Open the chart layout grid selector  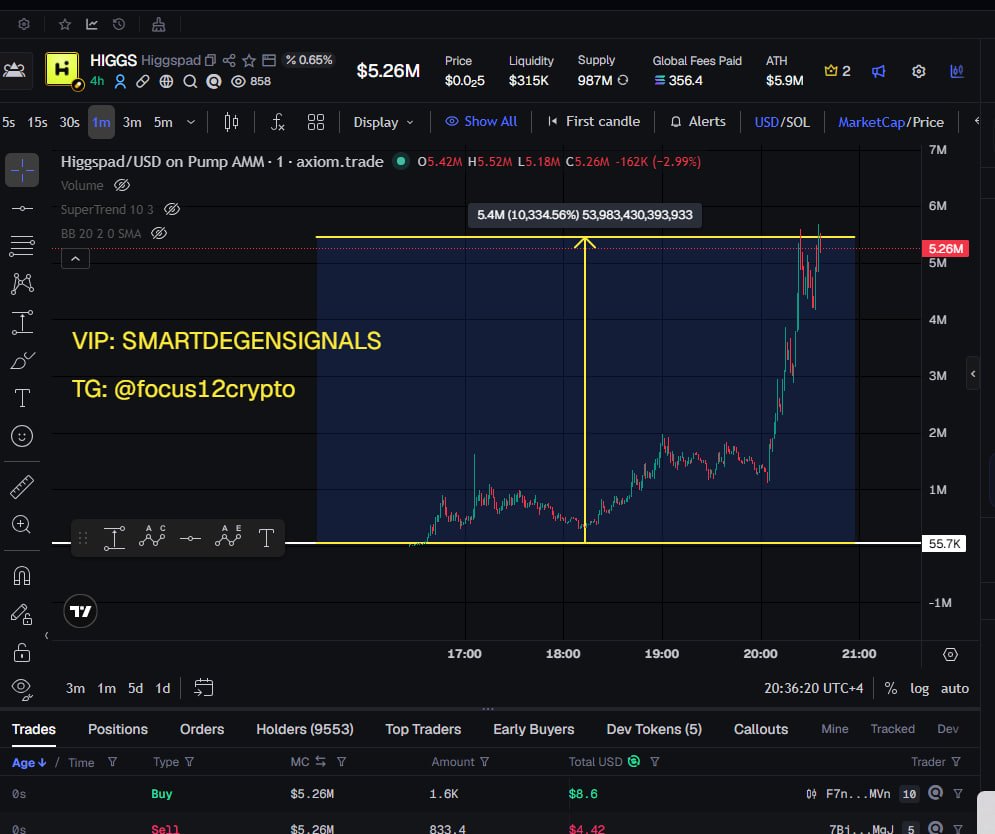(316, 122)
